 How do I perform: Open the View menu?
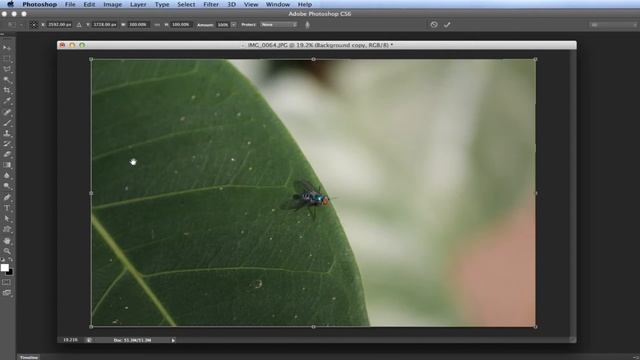point(251,4)
